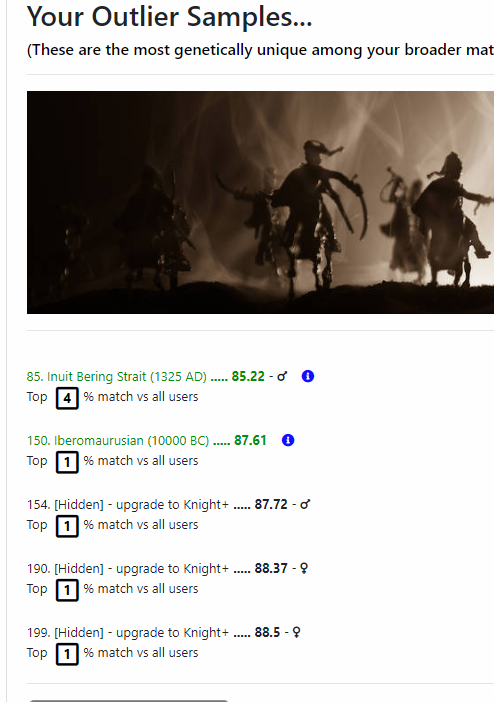Open Inuit Bering Strait (1325 AD) sample
The width and height of the screenshot is (494, 702).
116,377
